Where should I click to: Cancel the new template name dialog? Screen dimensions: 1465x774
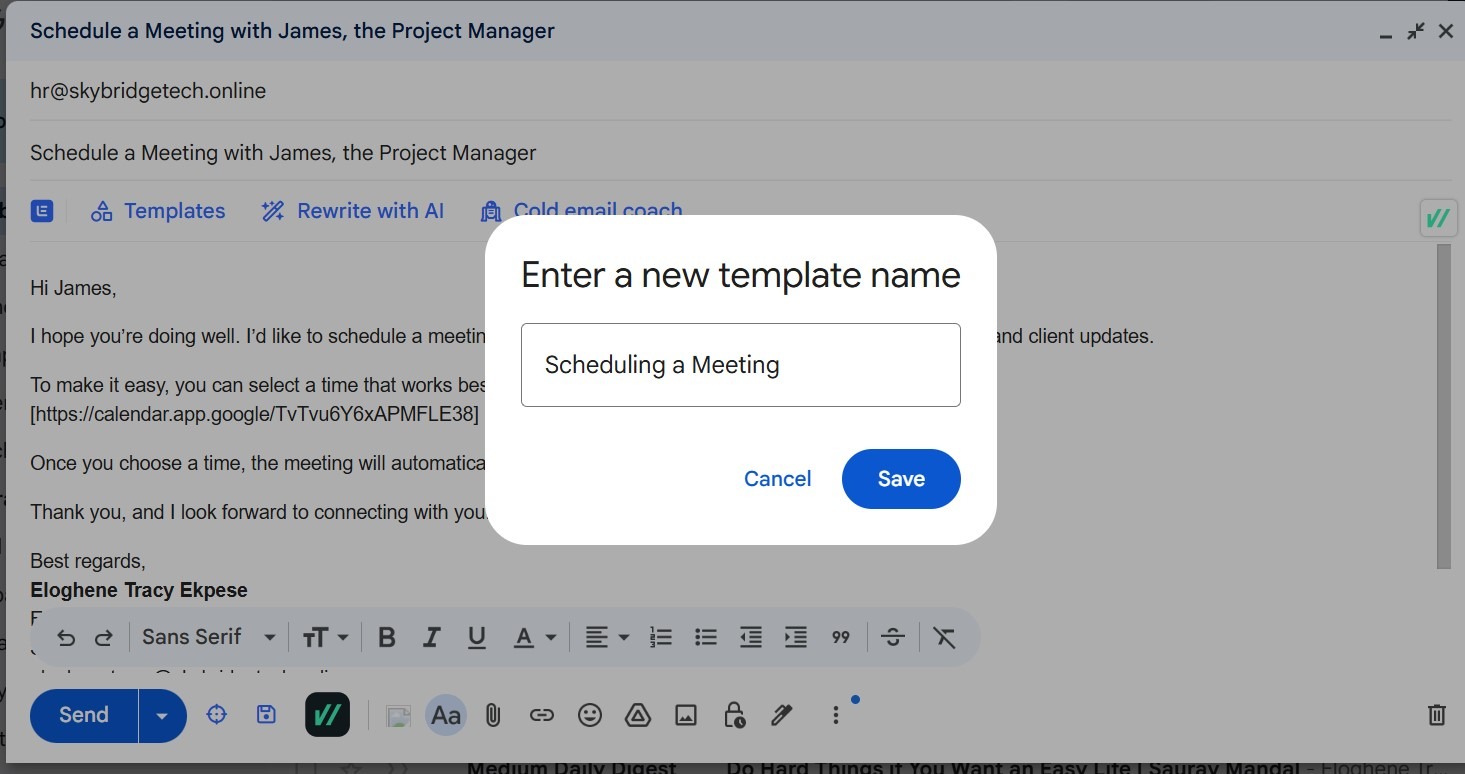(x=777, y=479)
